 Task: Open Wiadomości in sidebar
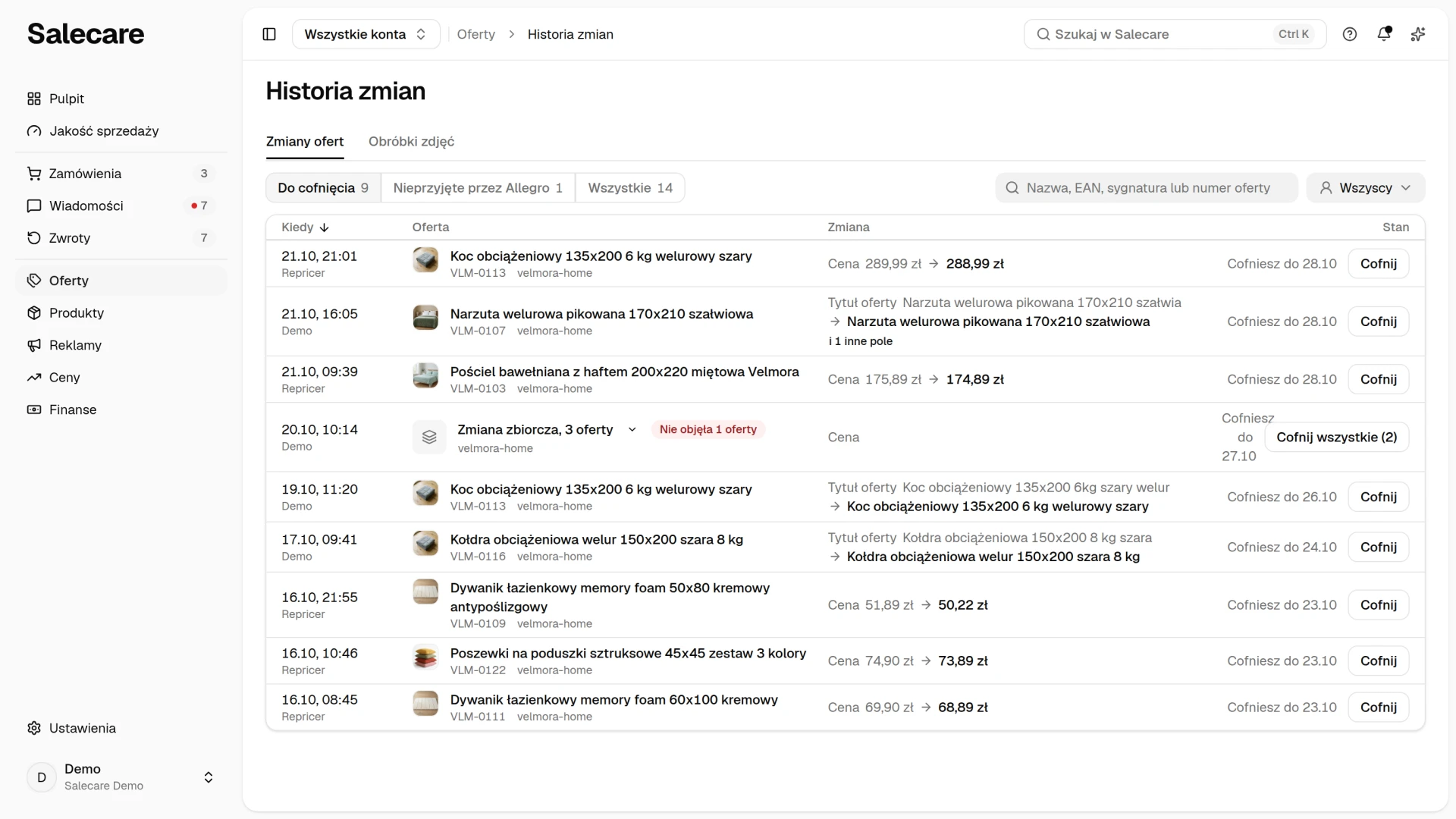(x=121, y=206)
